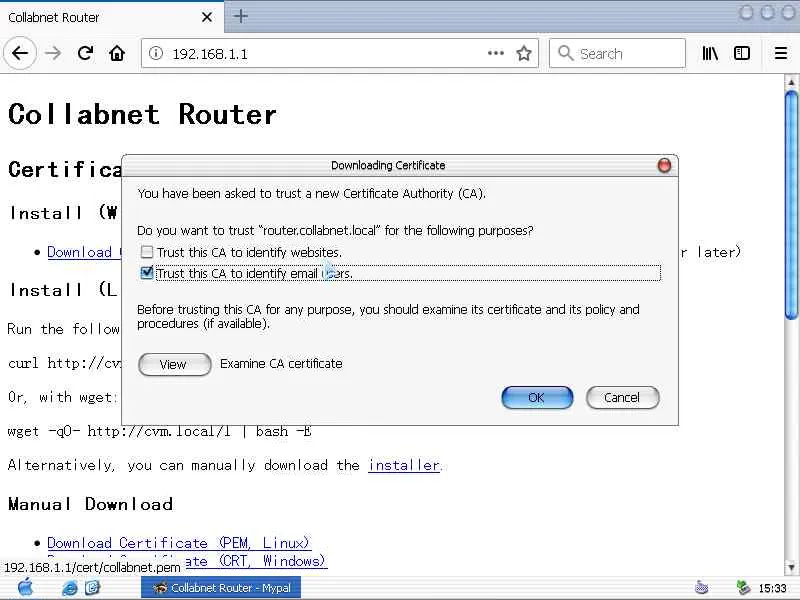Click the second quick launch icon in taskbar
Screen dimensions: 800x600
(92, 588)
